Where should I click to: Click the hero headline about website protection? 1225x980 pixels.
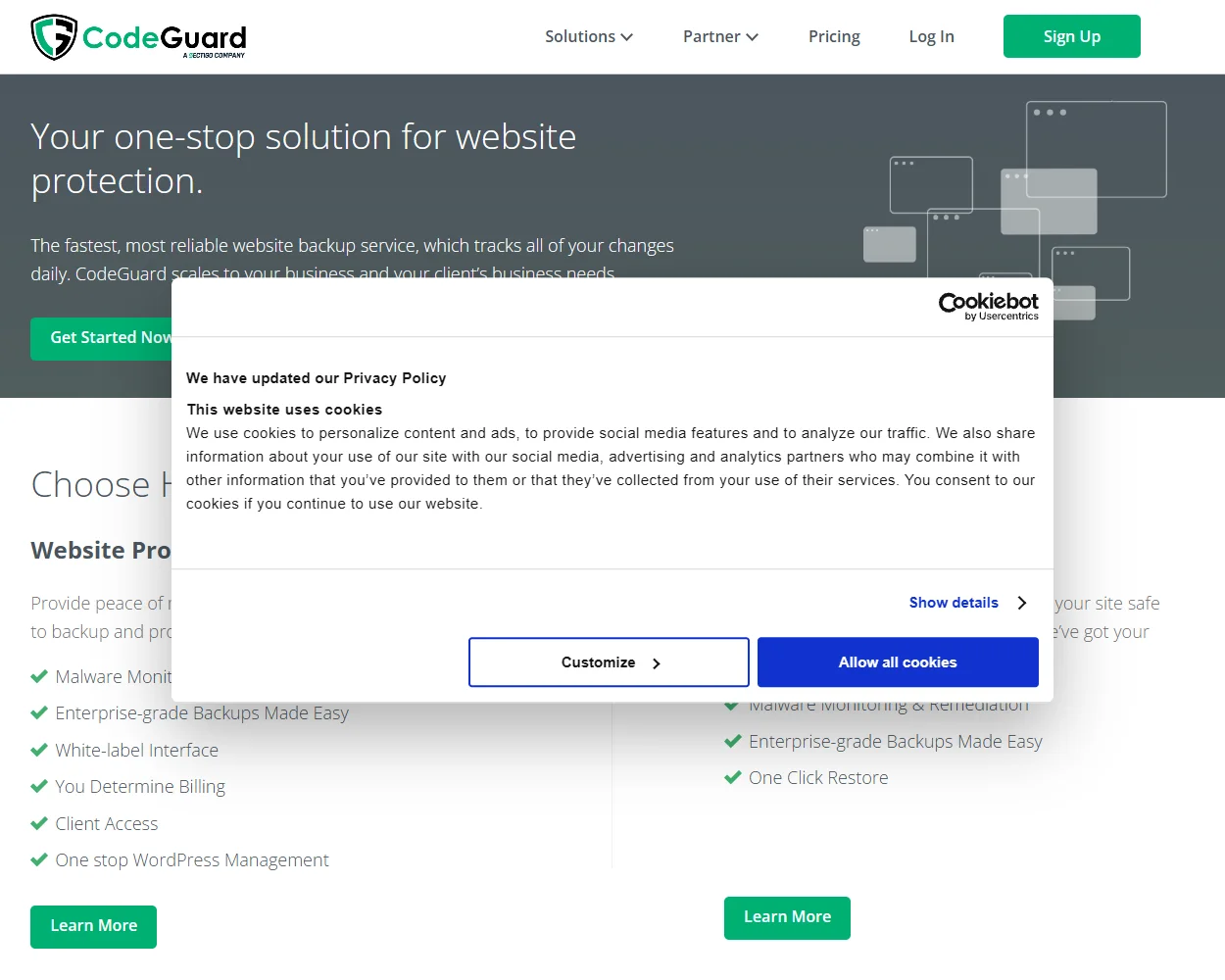(303, 159)
